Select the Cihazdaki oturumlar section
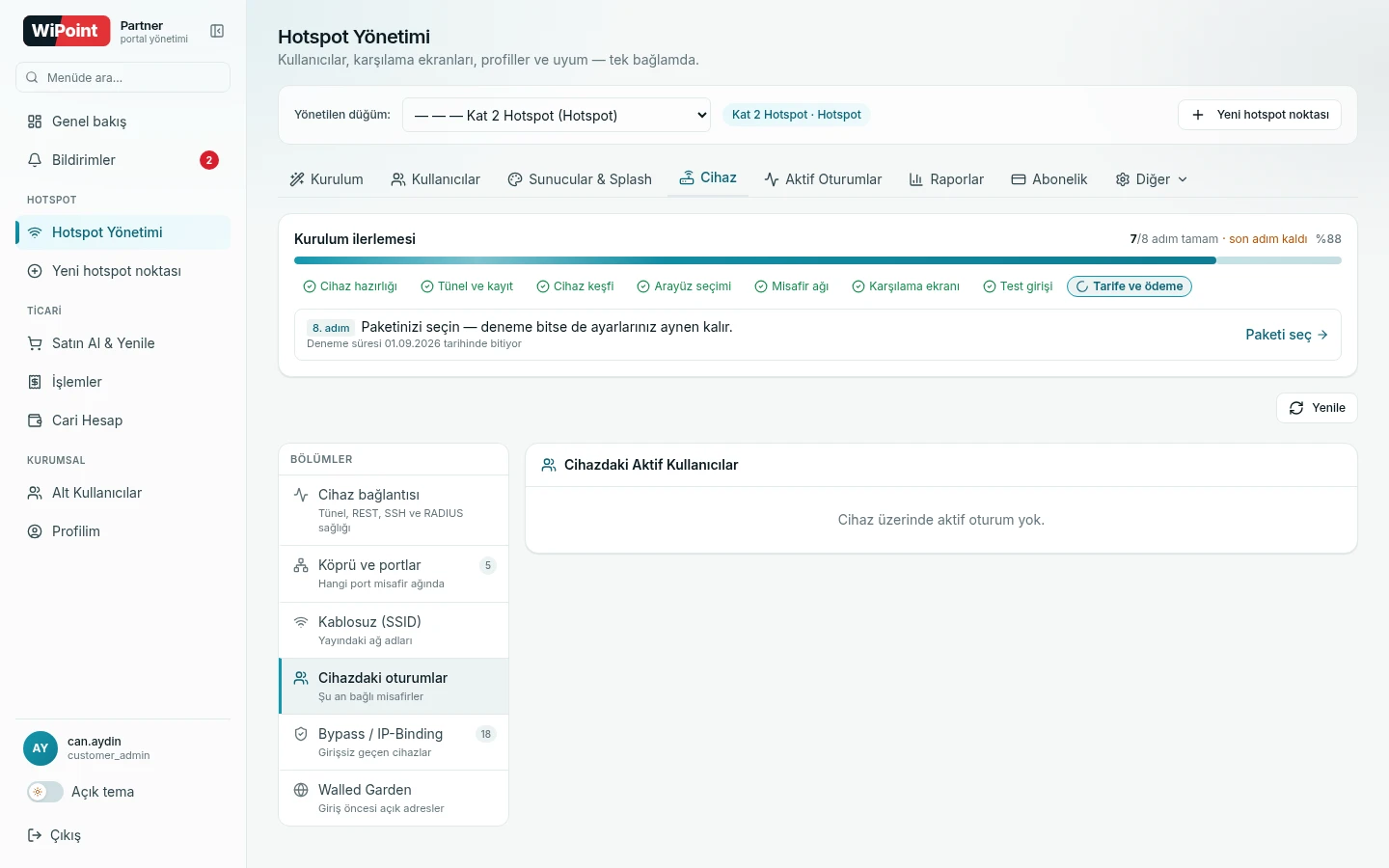Image resolution: width=1389 pixels, height=868 pixels. coord(394,687)
